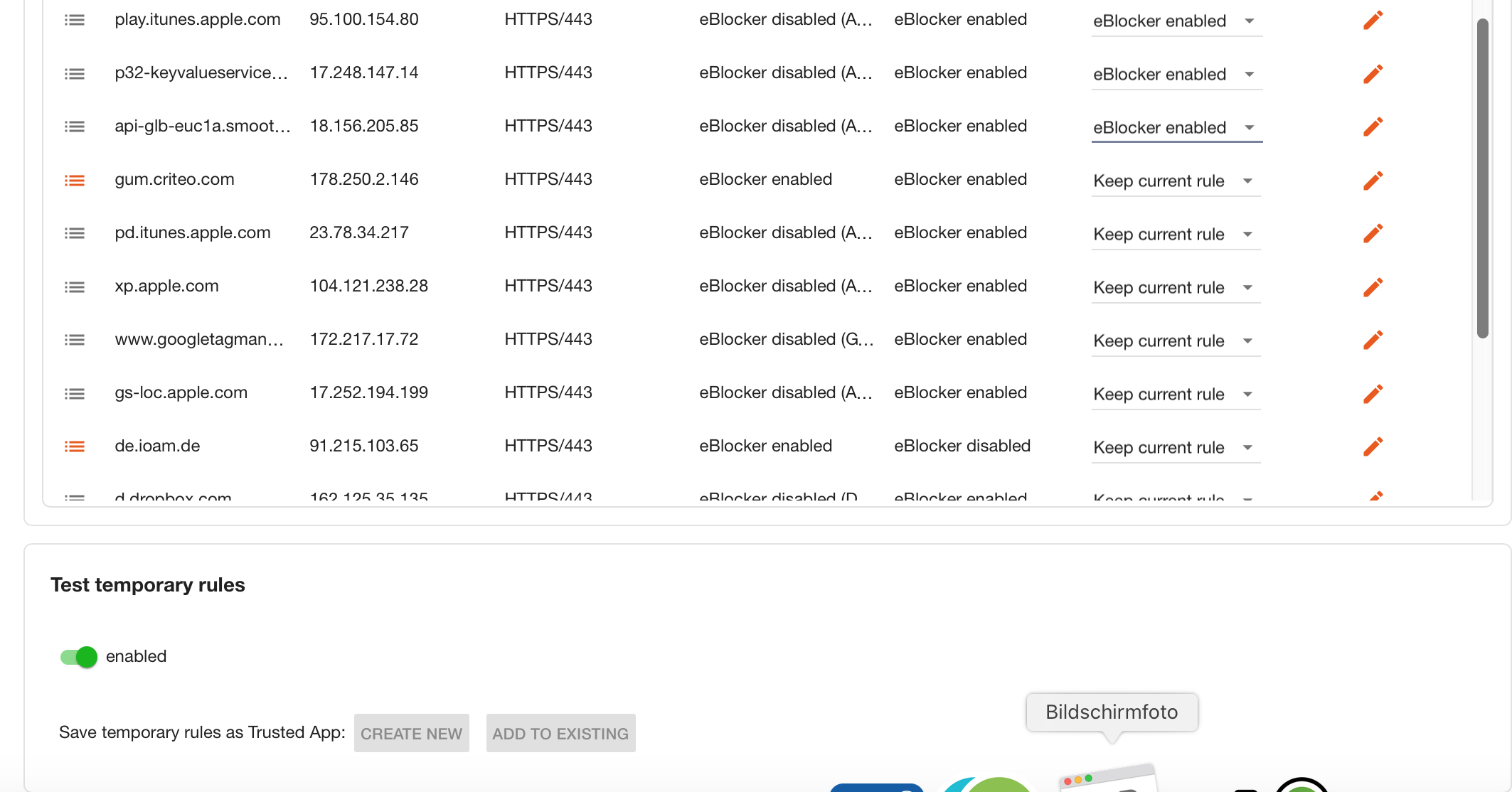Edit the gs-loc.apple.com entry with pencil icon
This screenshot has height=792, width=1512.
1373,393
